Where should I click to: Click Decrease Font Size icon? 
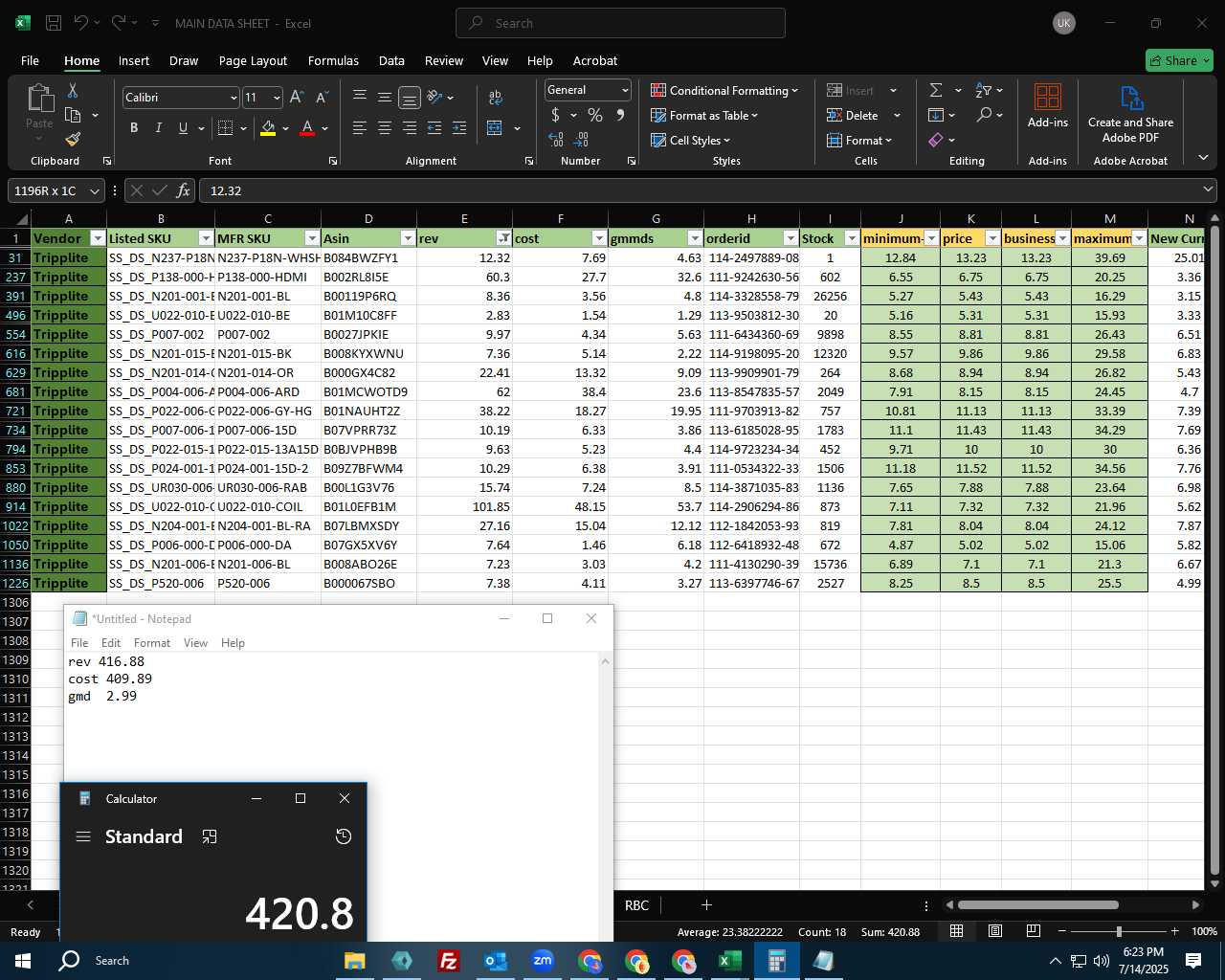pos(322,97)
